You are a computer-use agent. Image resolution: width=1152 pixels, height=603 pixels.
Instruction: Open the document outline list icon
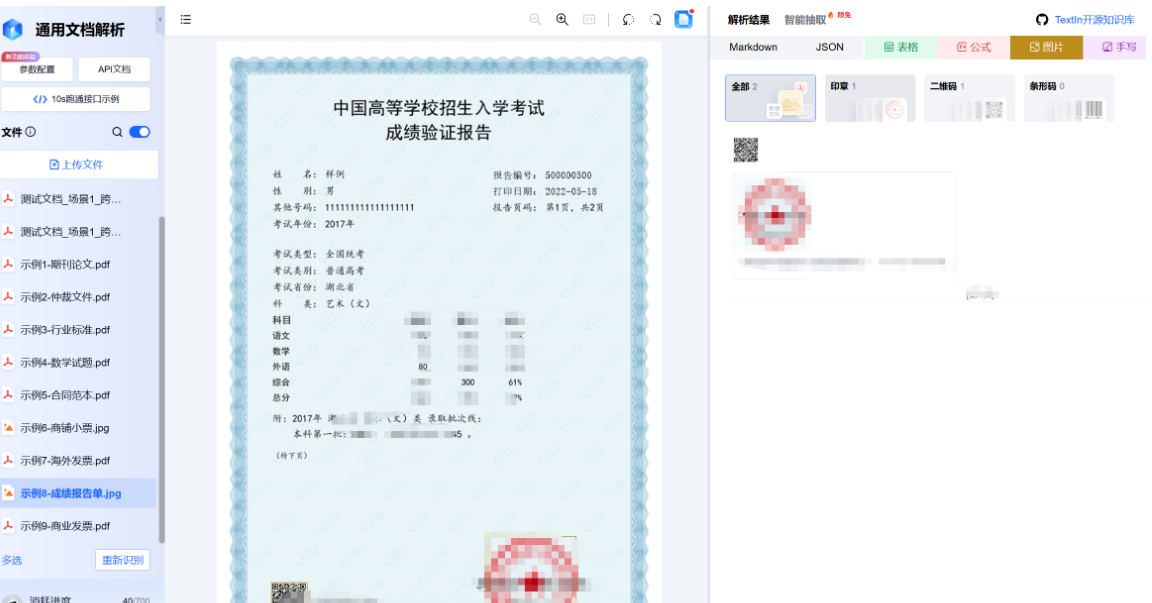click(x=186, y=20)
